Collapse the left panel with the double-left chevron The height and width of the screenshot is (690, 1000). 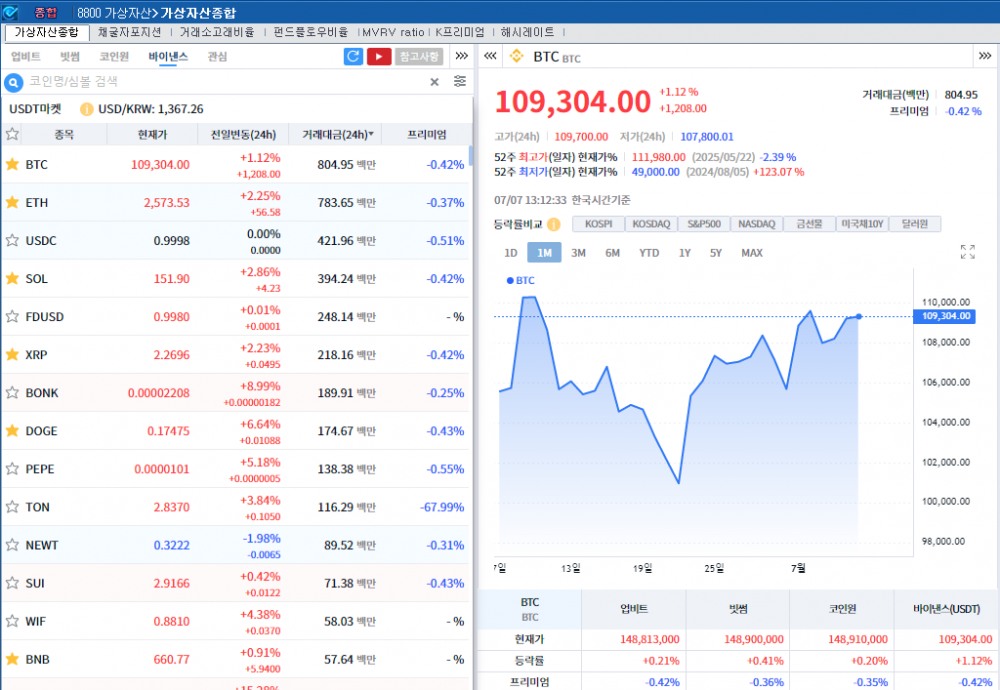click(489, 56)
